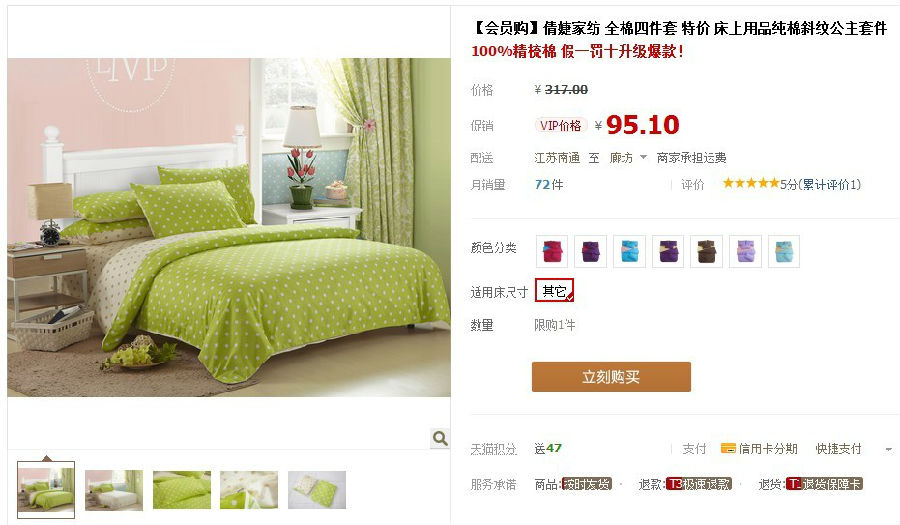Image resolution: width=900 pixels, height=525 pixels.
Task: Open the fourth cream fabric detail thumbnail
Action: coord(249,490)
